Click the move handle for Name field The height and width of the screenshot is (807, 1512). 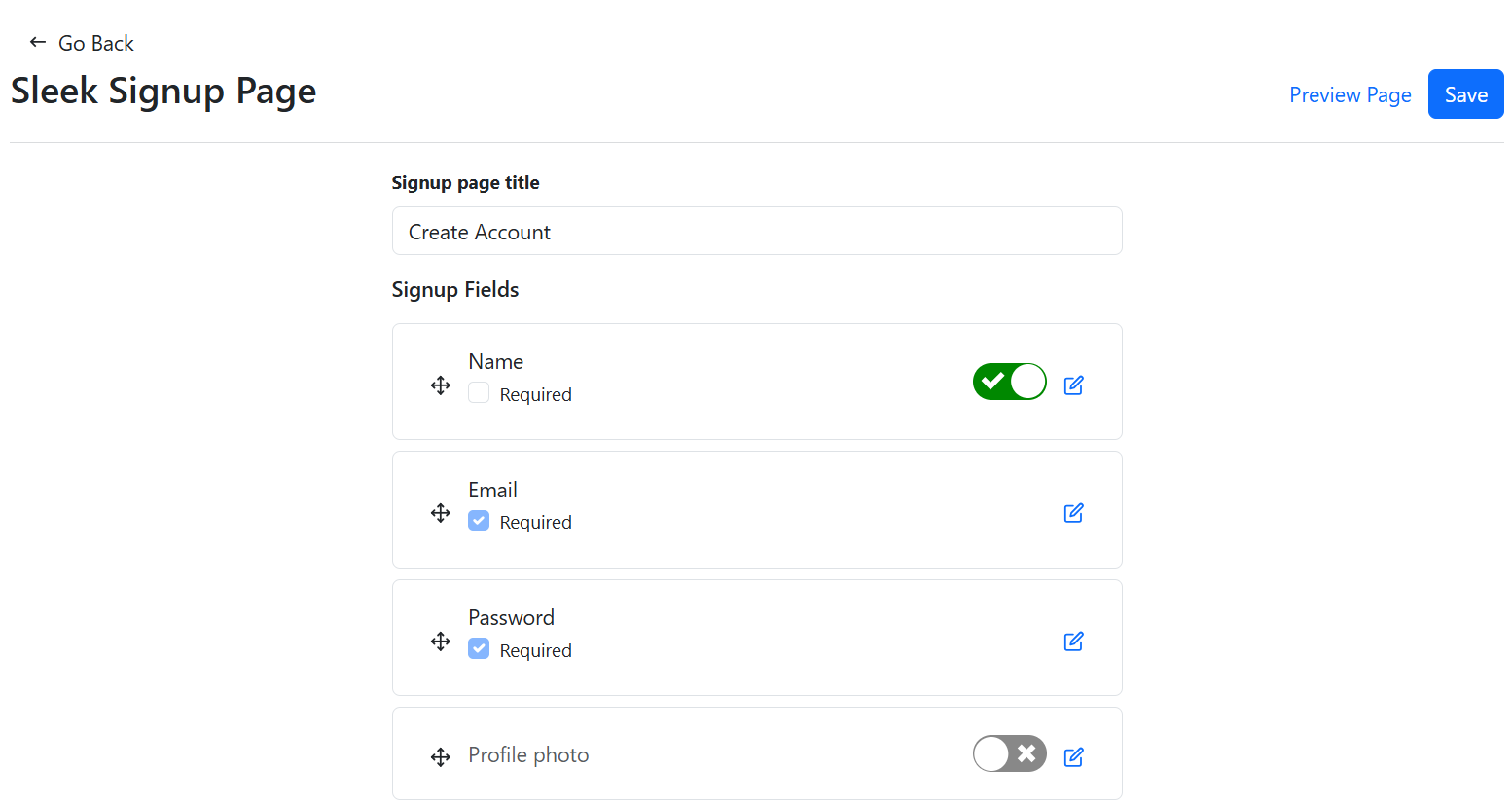click(x=441, y=385)
